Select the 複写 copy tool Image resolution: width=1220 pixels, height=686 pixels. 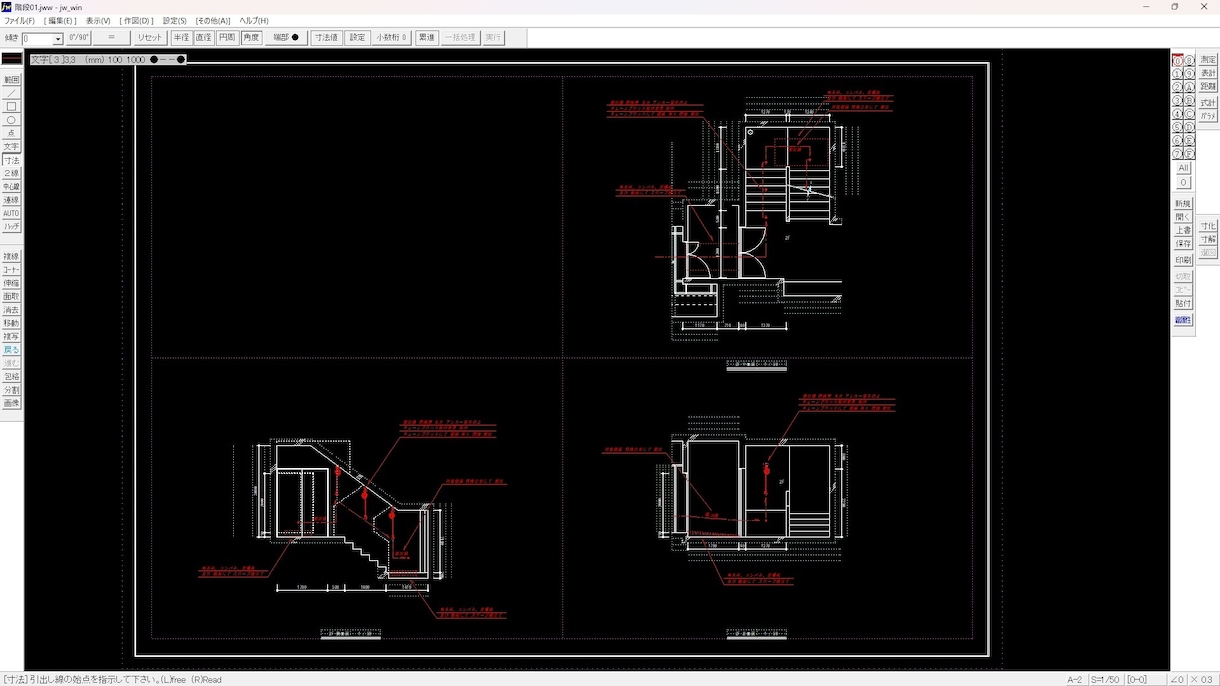point(11,336)
